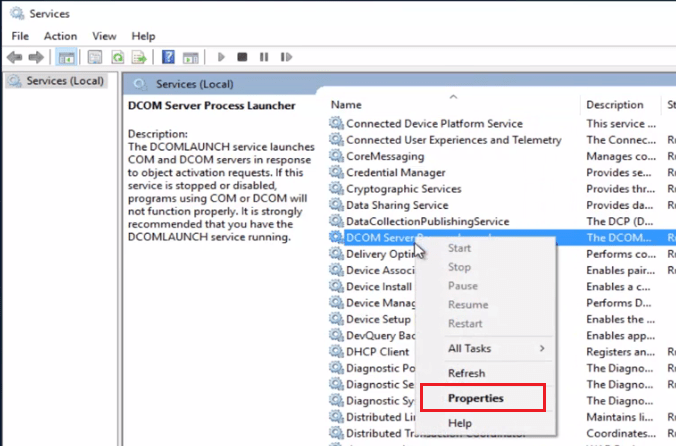Screen dimensions: 676x446
Task: Click the blue Help toolbar icon
Action: point(168,57)
